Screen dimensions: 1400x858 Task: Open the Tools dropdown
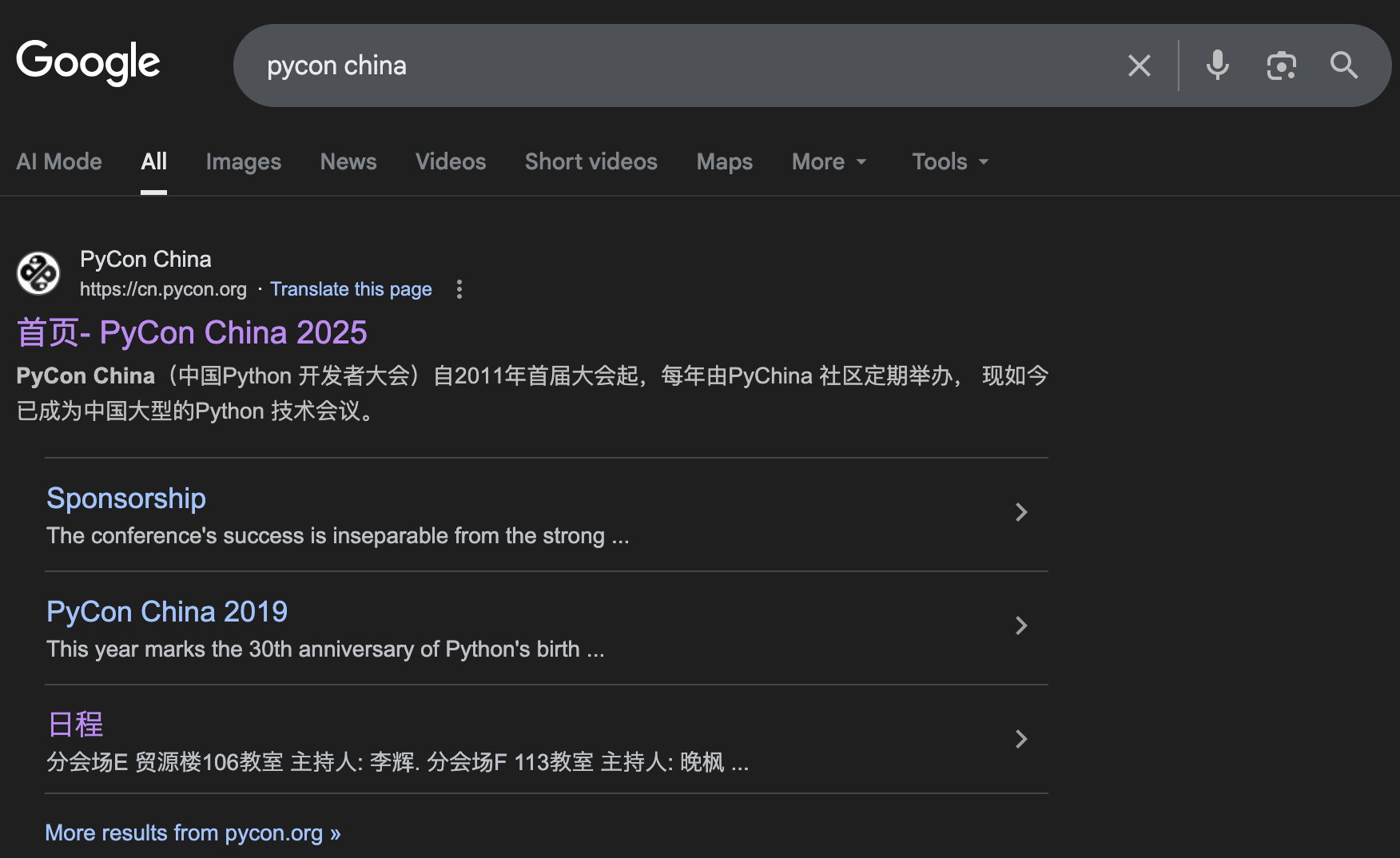point(950,162)
